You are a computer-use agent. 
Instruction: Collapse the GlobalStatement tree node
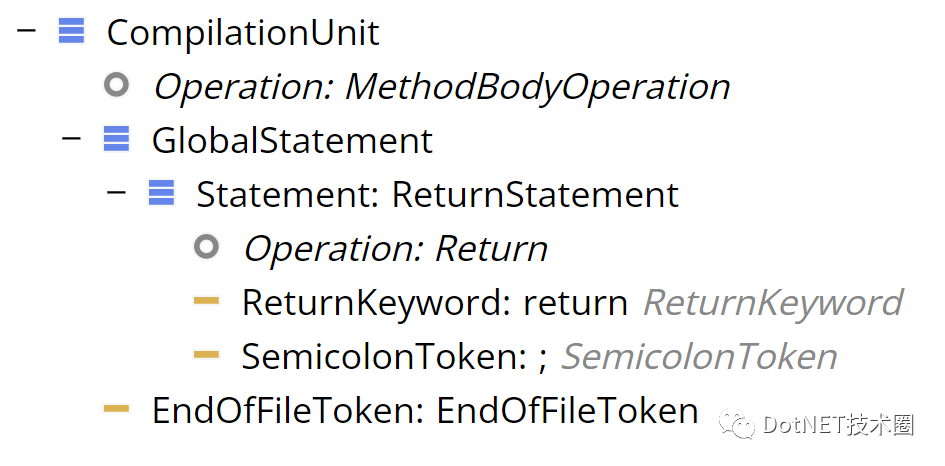pyautogui.click(x=71, y=138)
